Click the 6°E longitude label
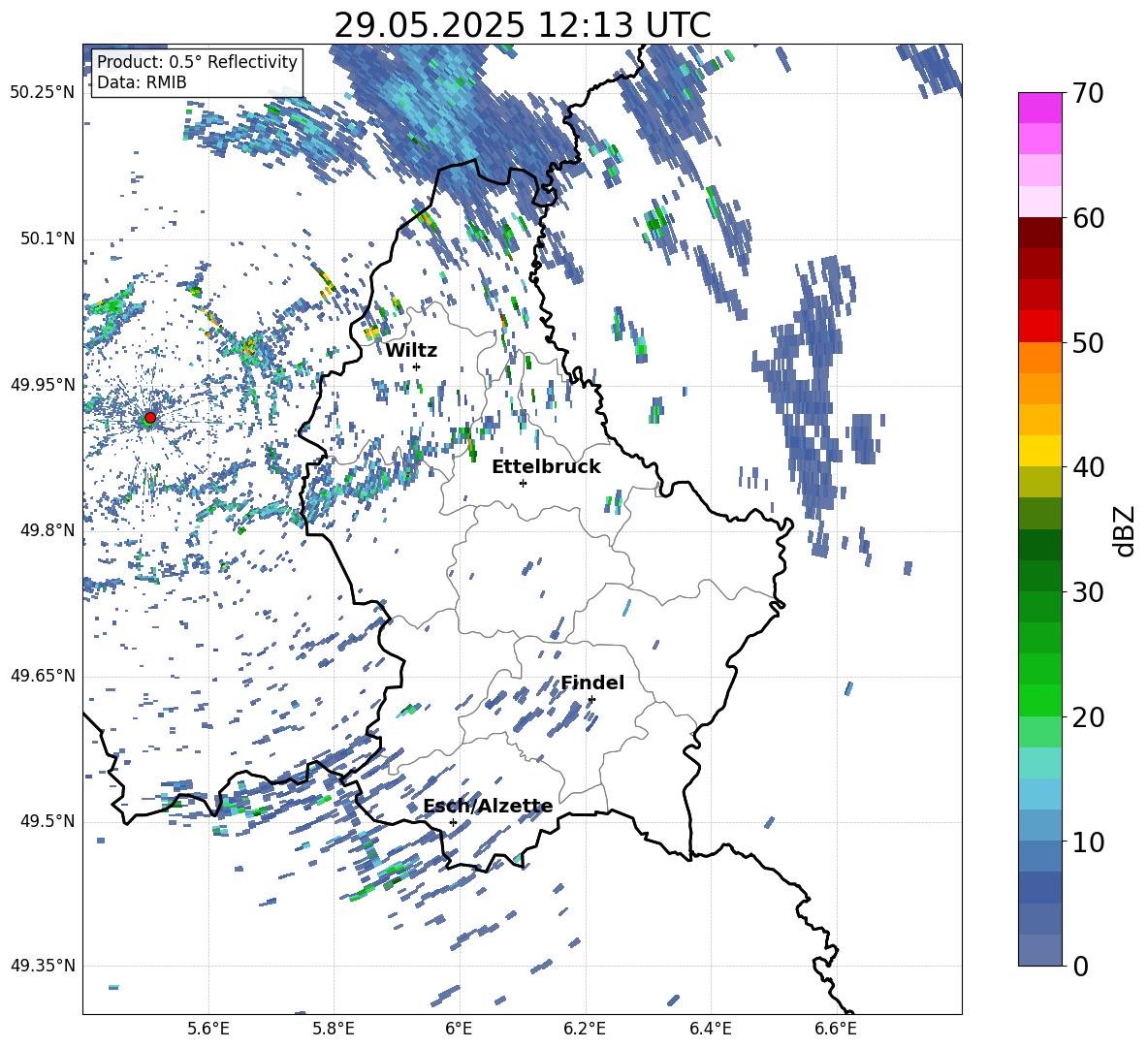This screenshot has width=1148, height=1048. click(459, 1030)
